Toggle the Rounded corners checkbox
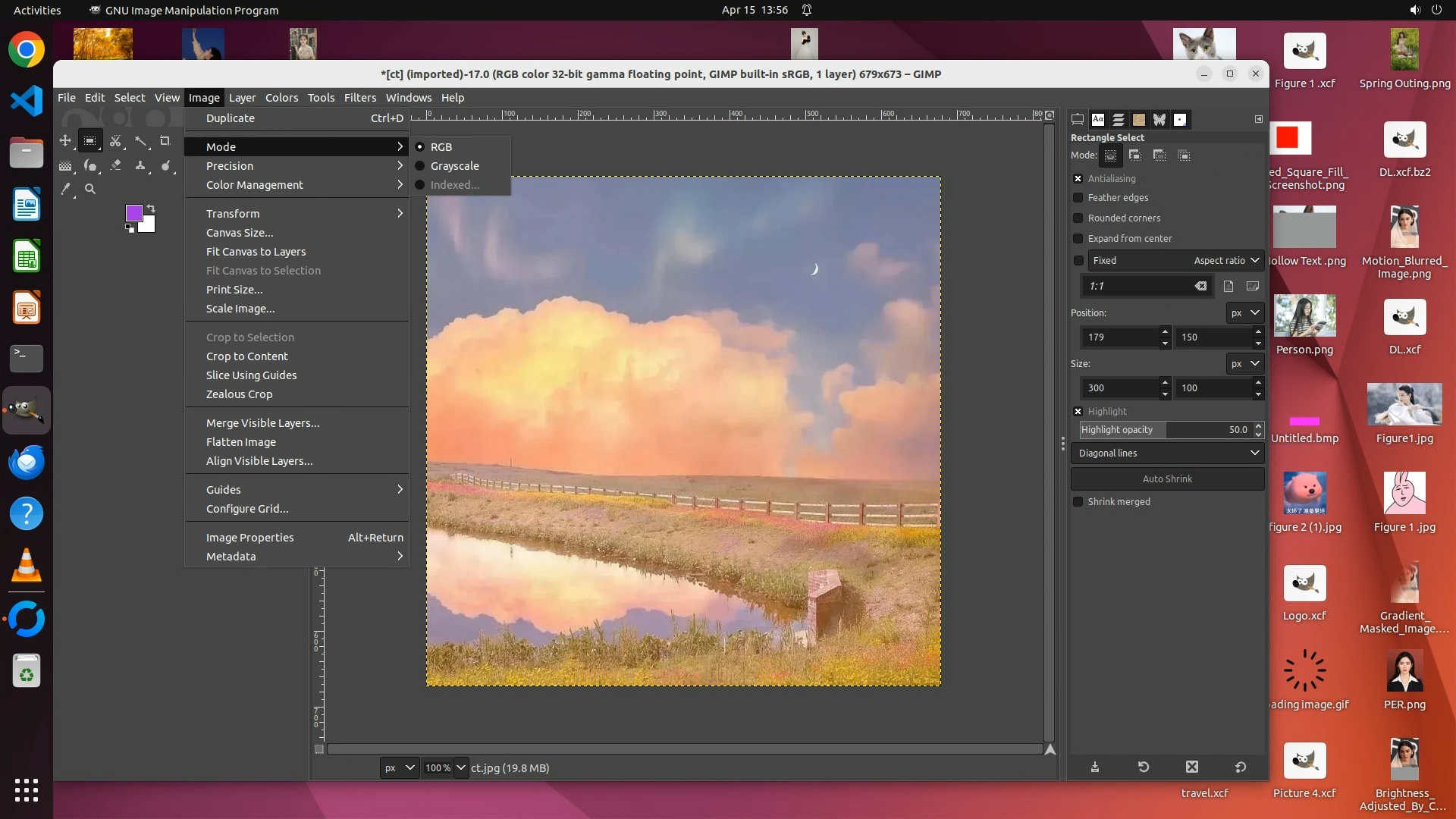 (x=1078, y=218)
